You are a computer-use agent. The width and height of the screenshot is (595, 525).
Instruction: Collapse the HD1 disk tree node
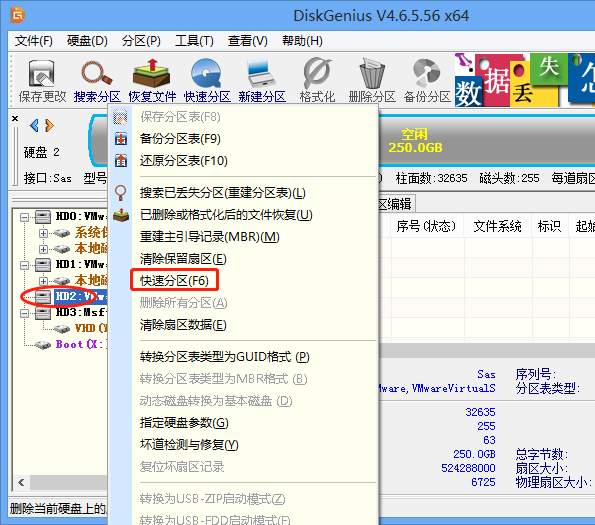pyautogui.click(x=25, y=265)
